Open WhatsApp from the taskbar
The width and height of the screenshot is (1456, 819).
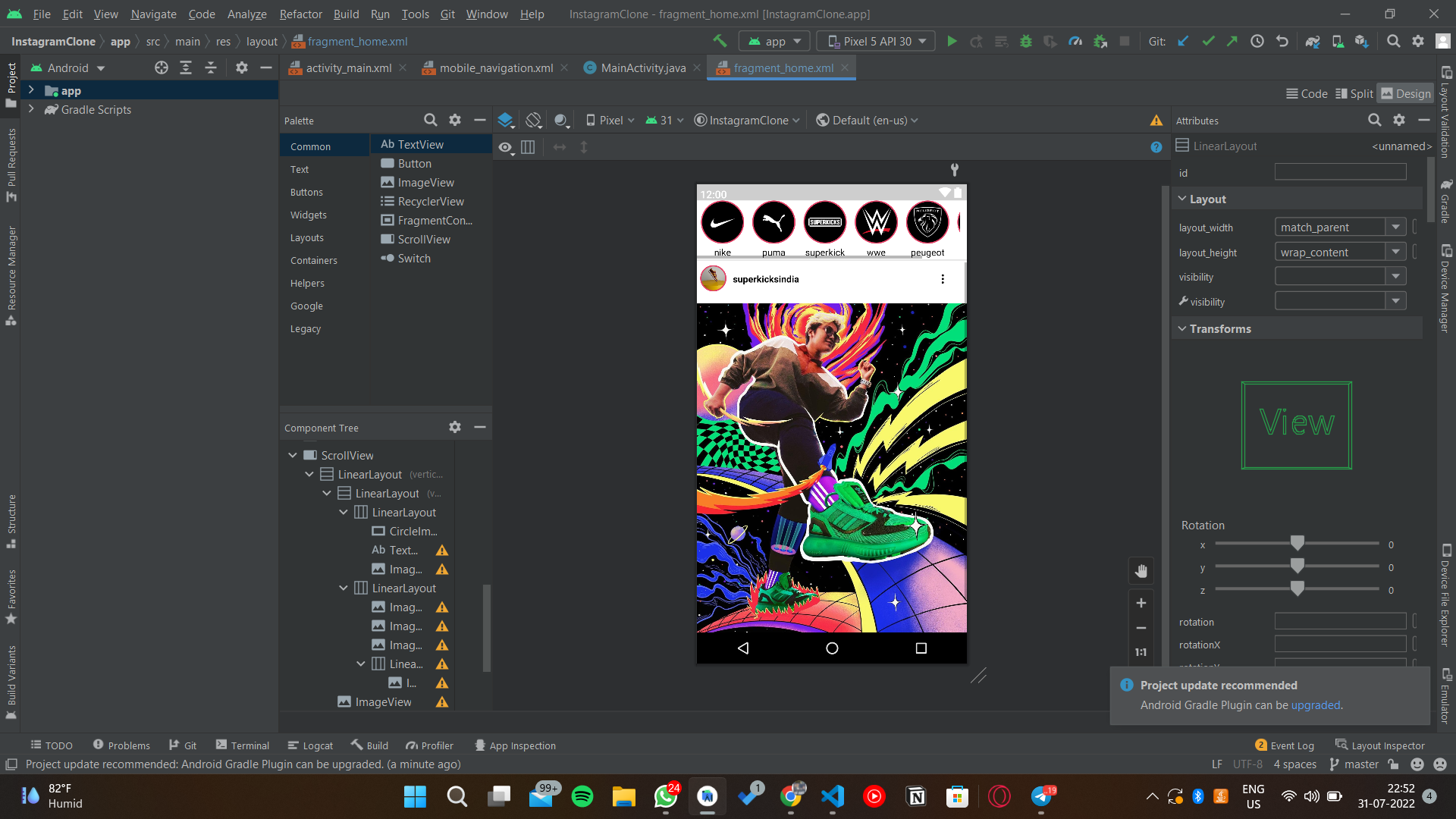coord(665,796)
